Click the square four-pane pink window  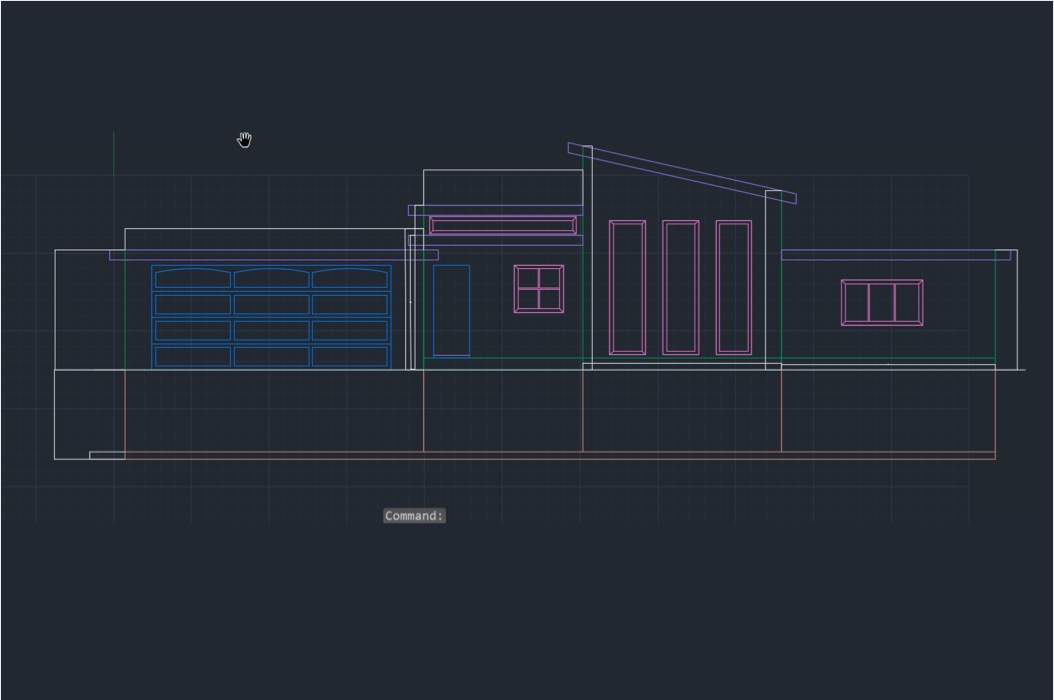[539, 289]
